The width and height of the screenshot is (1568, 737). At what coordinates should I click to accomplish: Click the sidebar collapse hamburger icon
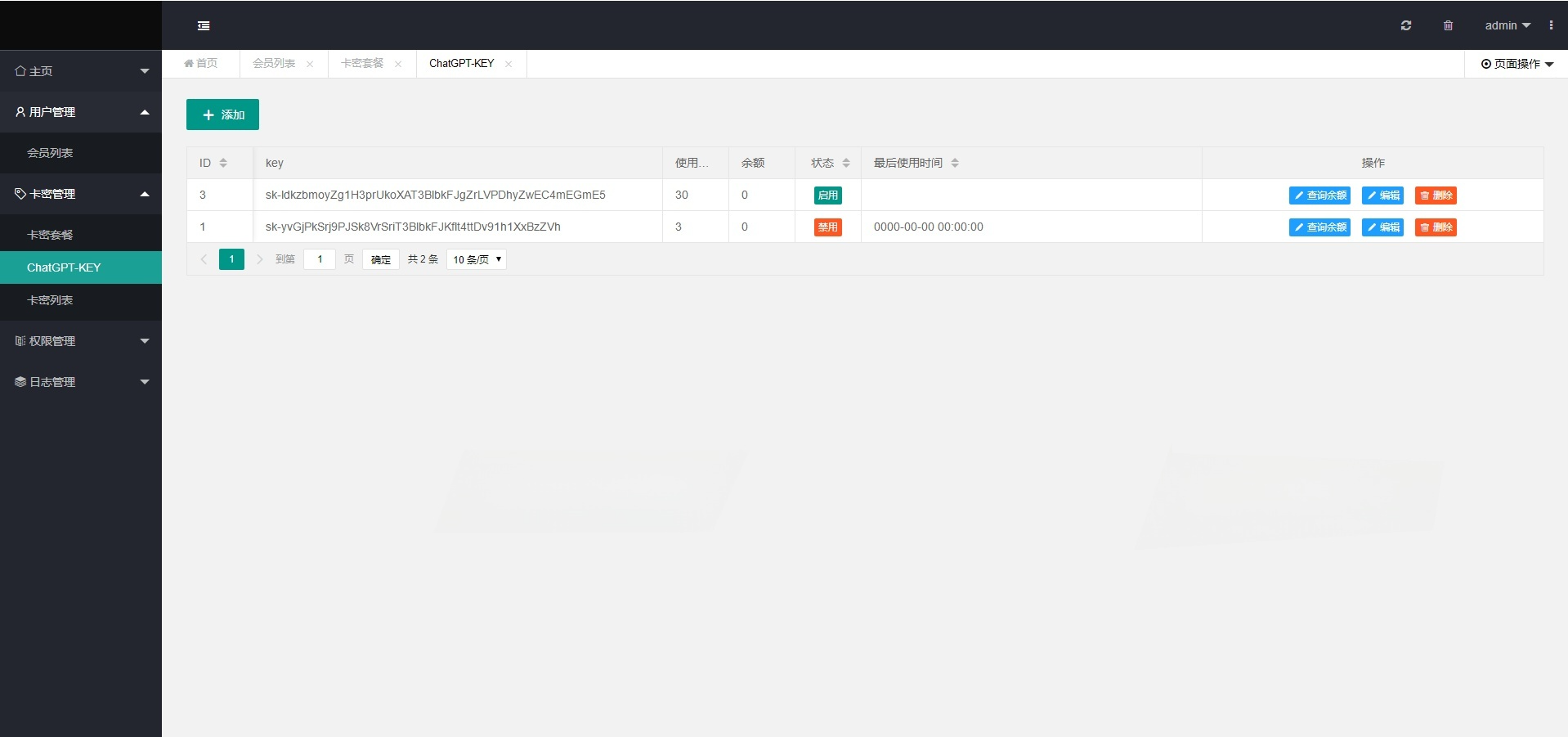204,25
